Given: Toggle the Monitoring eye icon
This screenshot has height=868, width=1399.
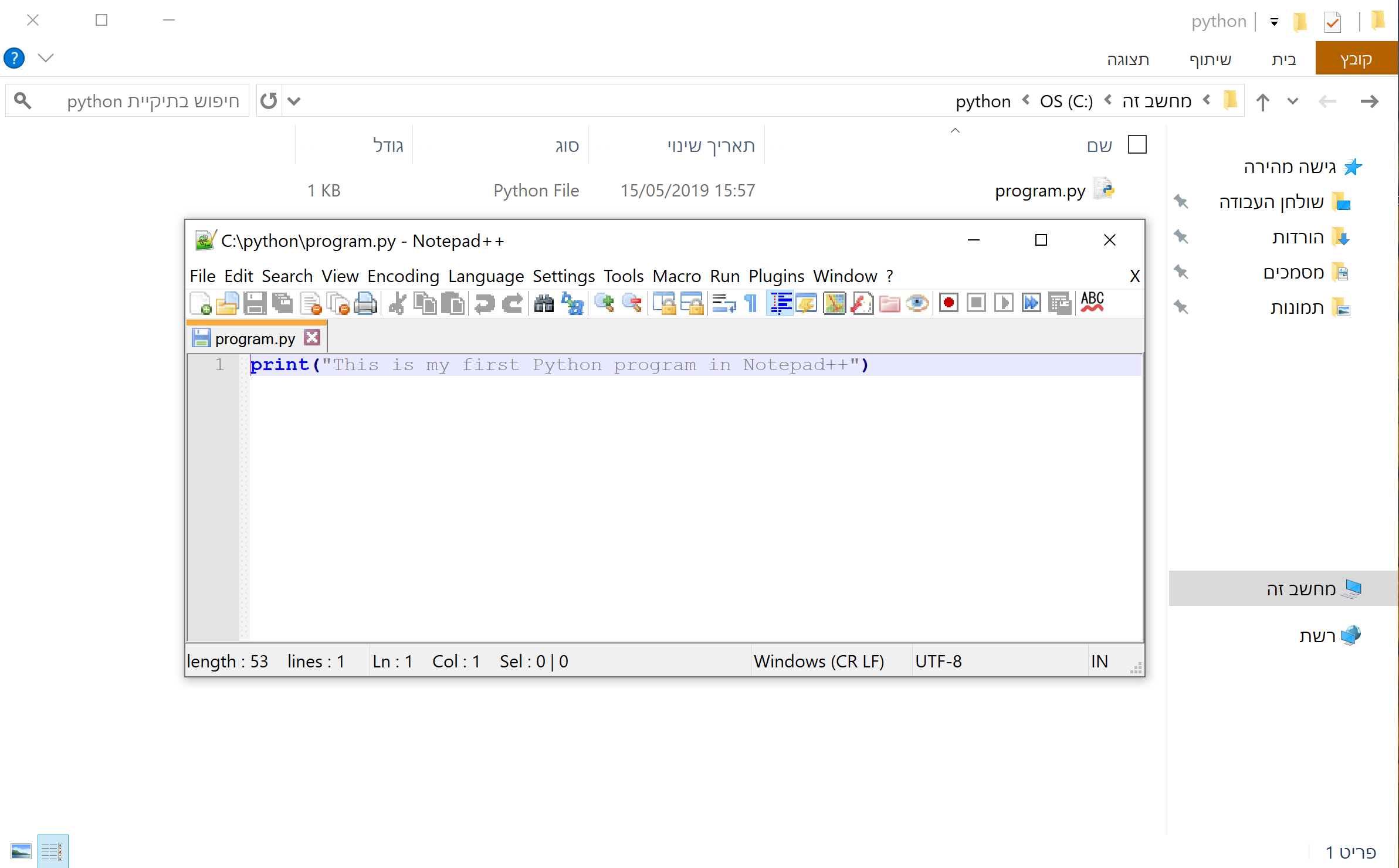Looking at the screenshot, I should (x=917, y=303).
